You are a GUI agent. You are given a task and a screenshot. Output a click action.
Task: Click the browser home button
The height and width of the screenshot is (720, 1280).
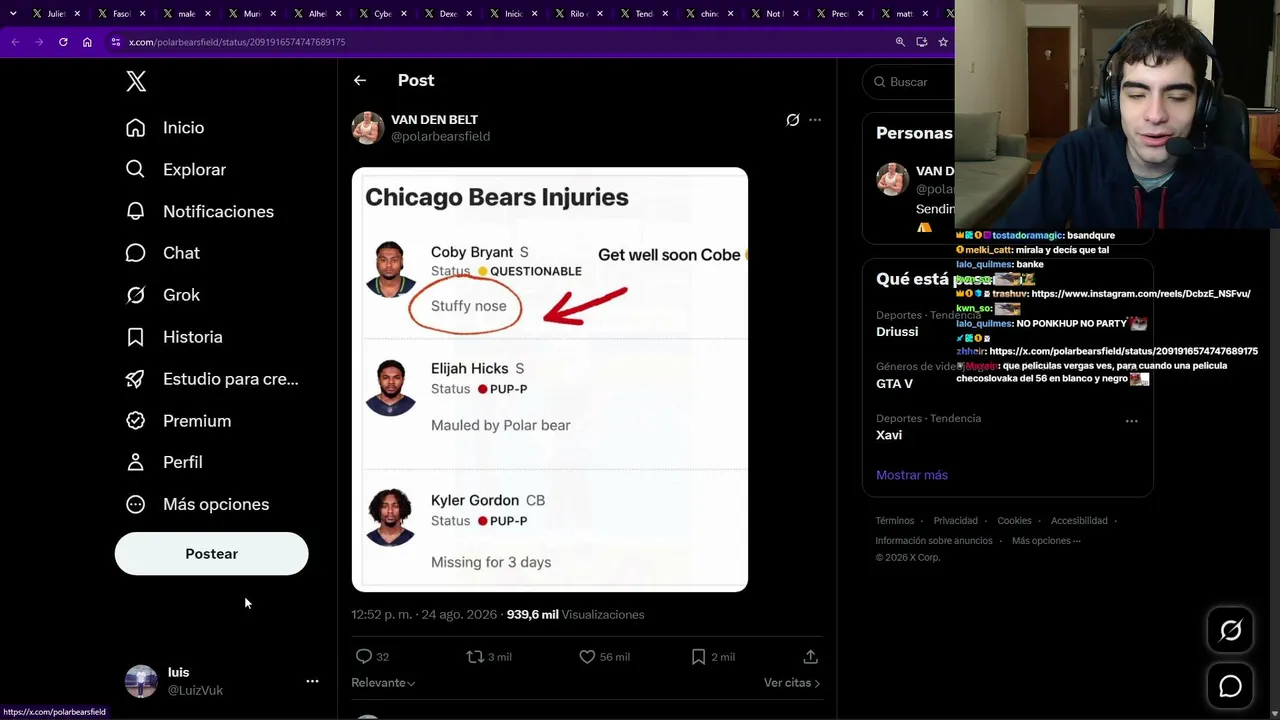pyautogui.click(x=87, y=42)
